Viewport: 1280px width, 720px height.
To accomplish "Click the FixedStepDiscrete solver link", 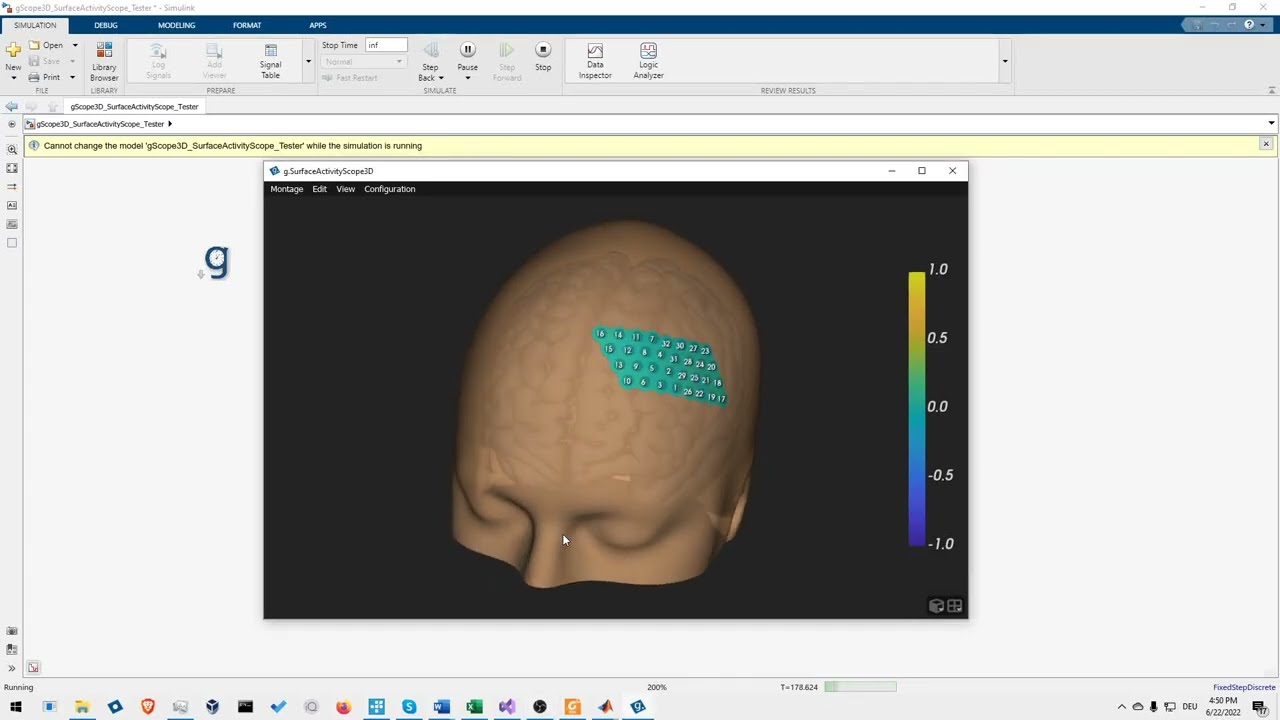I will coord(1244,688).
